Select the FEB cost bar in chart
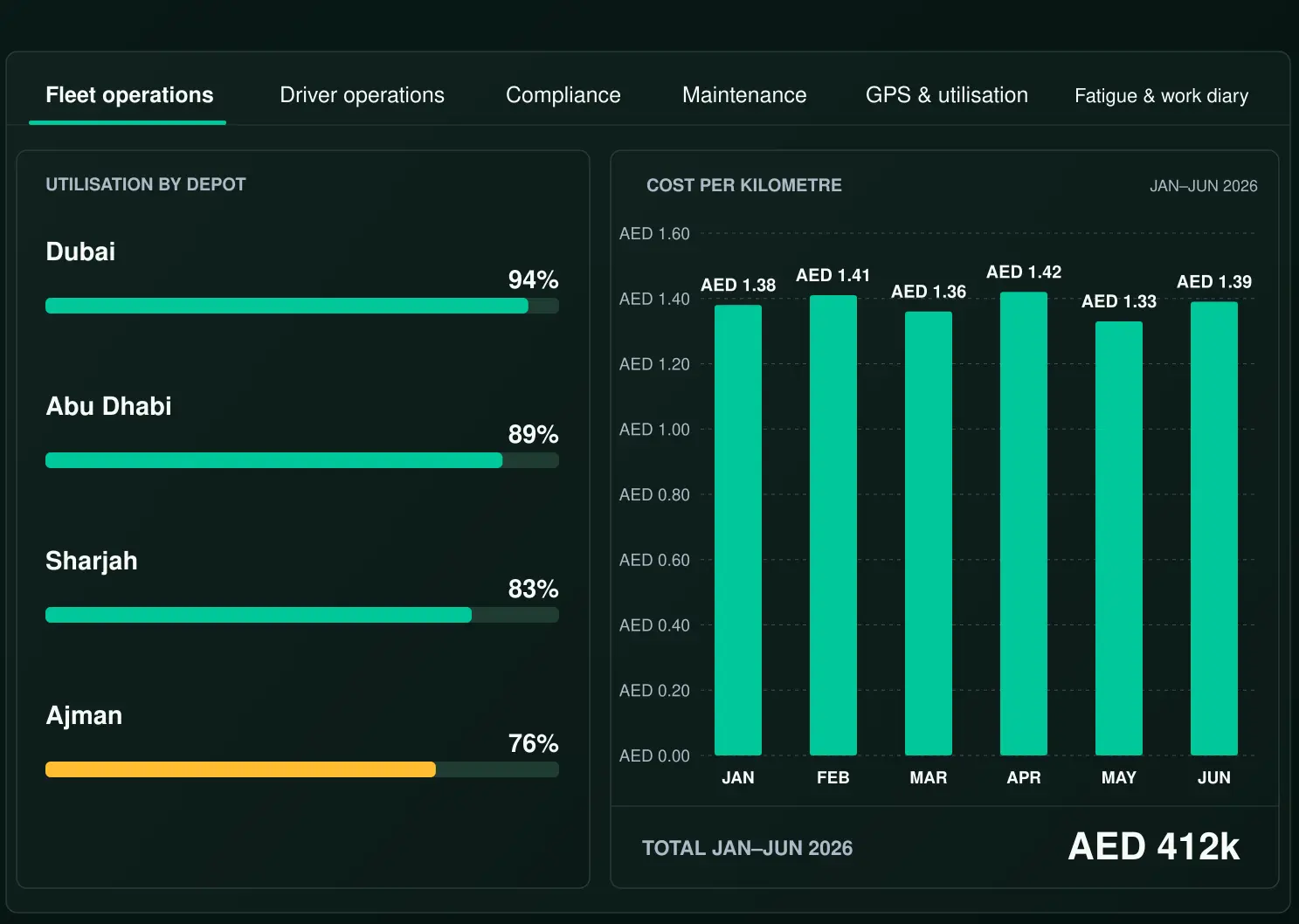The image size is (1299, 924). [x=833, y=525]
